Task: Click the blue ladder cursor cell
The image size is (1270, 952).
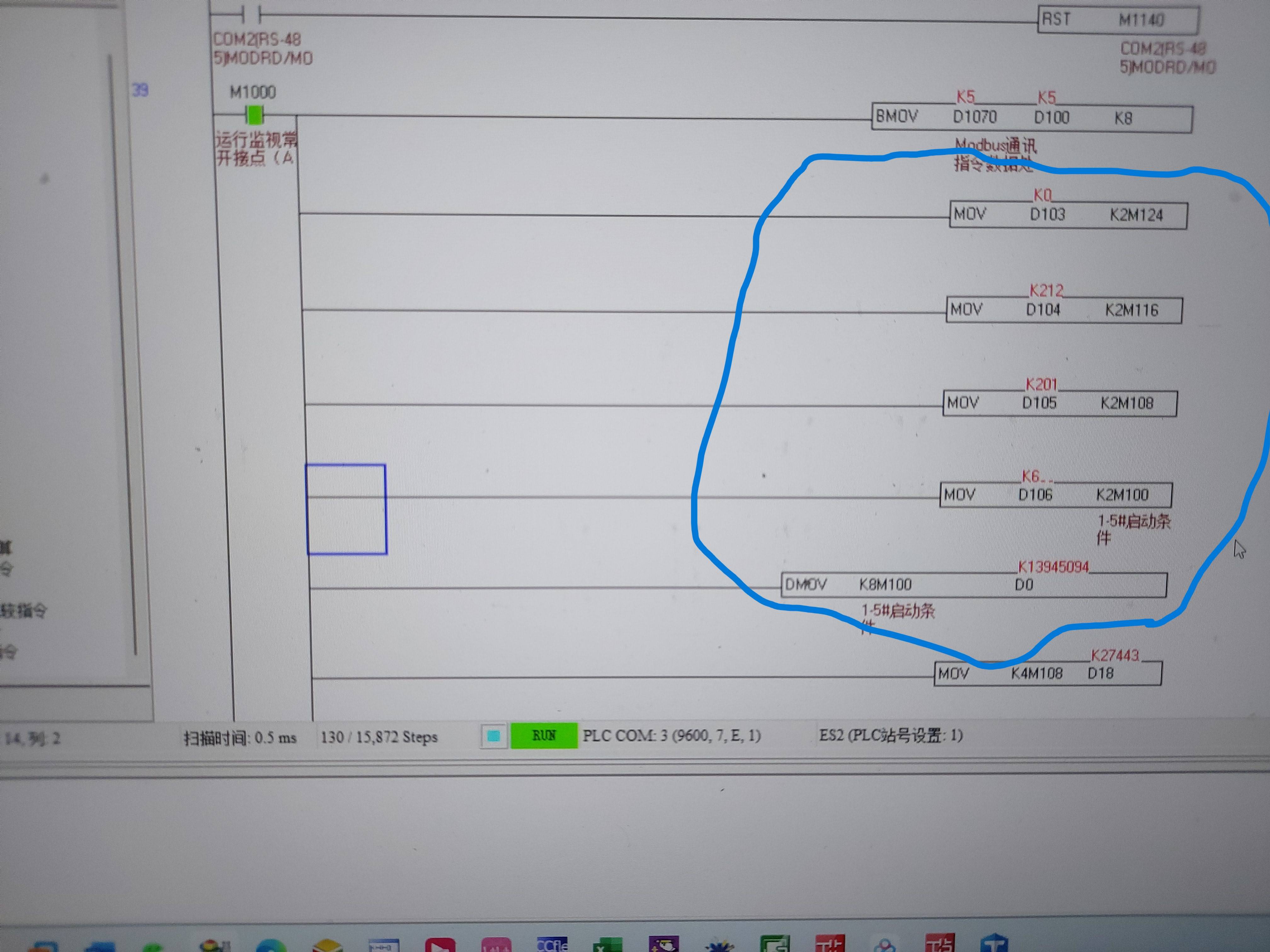Action: [346, 510]
